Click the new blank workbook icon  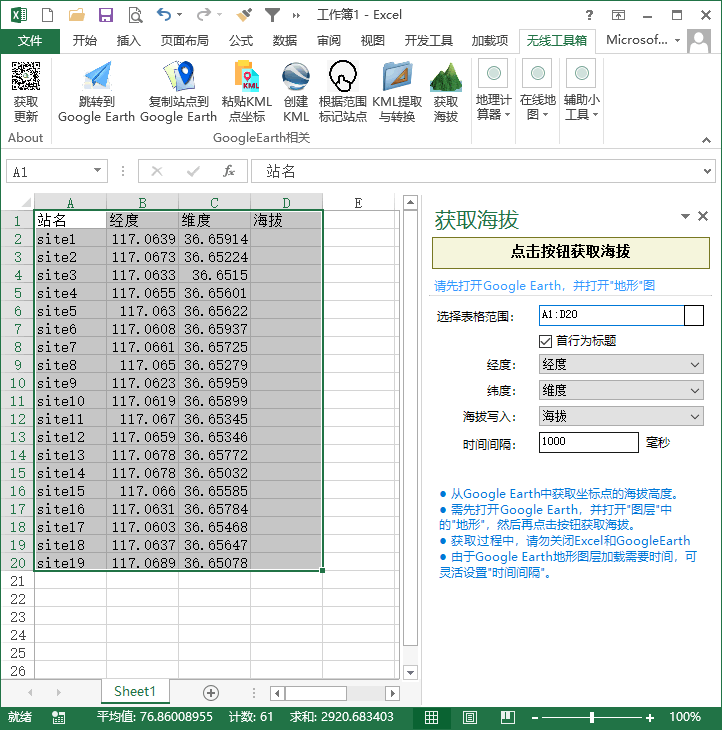pyautogui.click(x=47, y=15)
